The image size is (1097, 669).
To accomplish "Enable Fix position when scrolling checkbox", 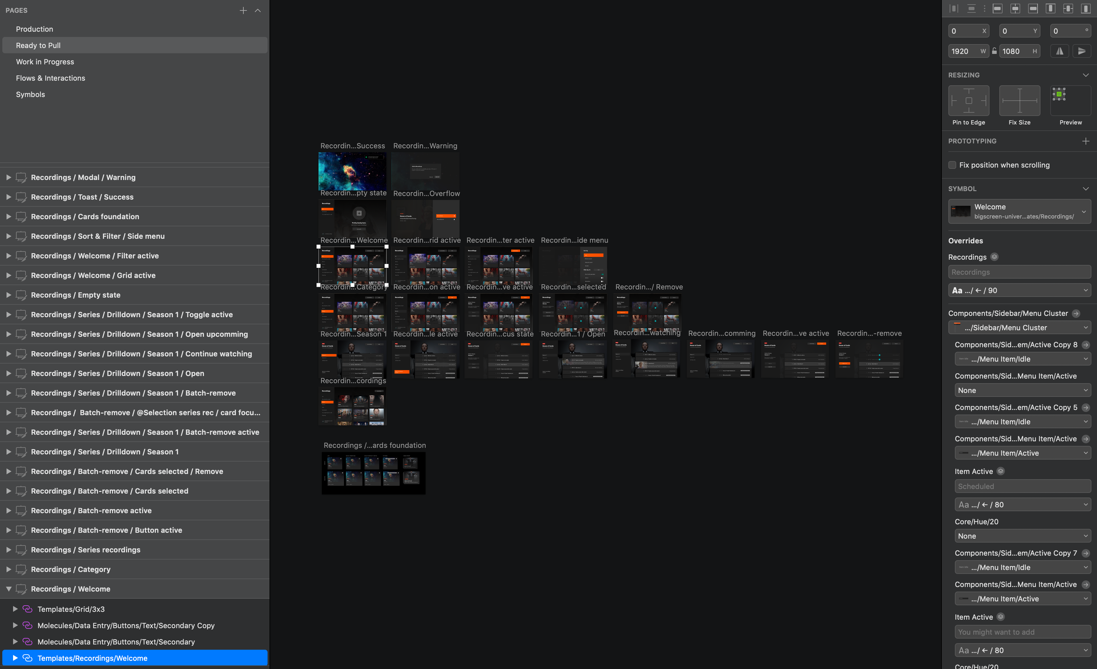I will click(x=952, y=165).
